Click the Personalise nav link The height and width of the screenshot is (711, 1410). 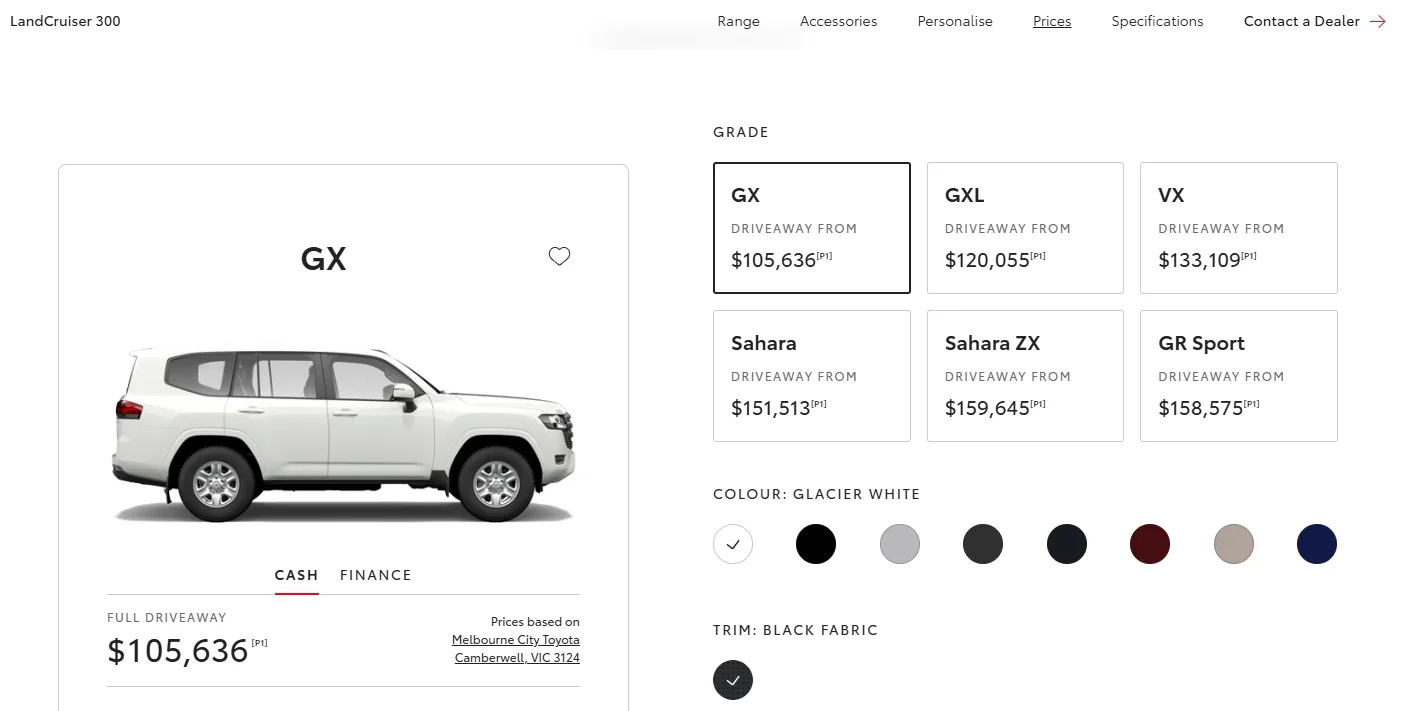tap(955, 21)
